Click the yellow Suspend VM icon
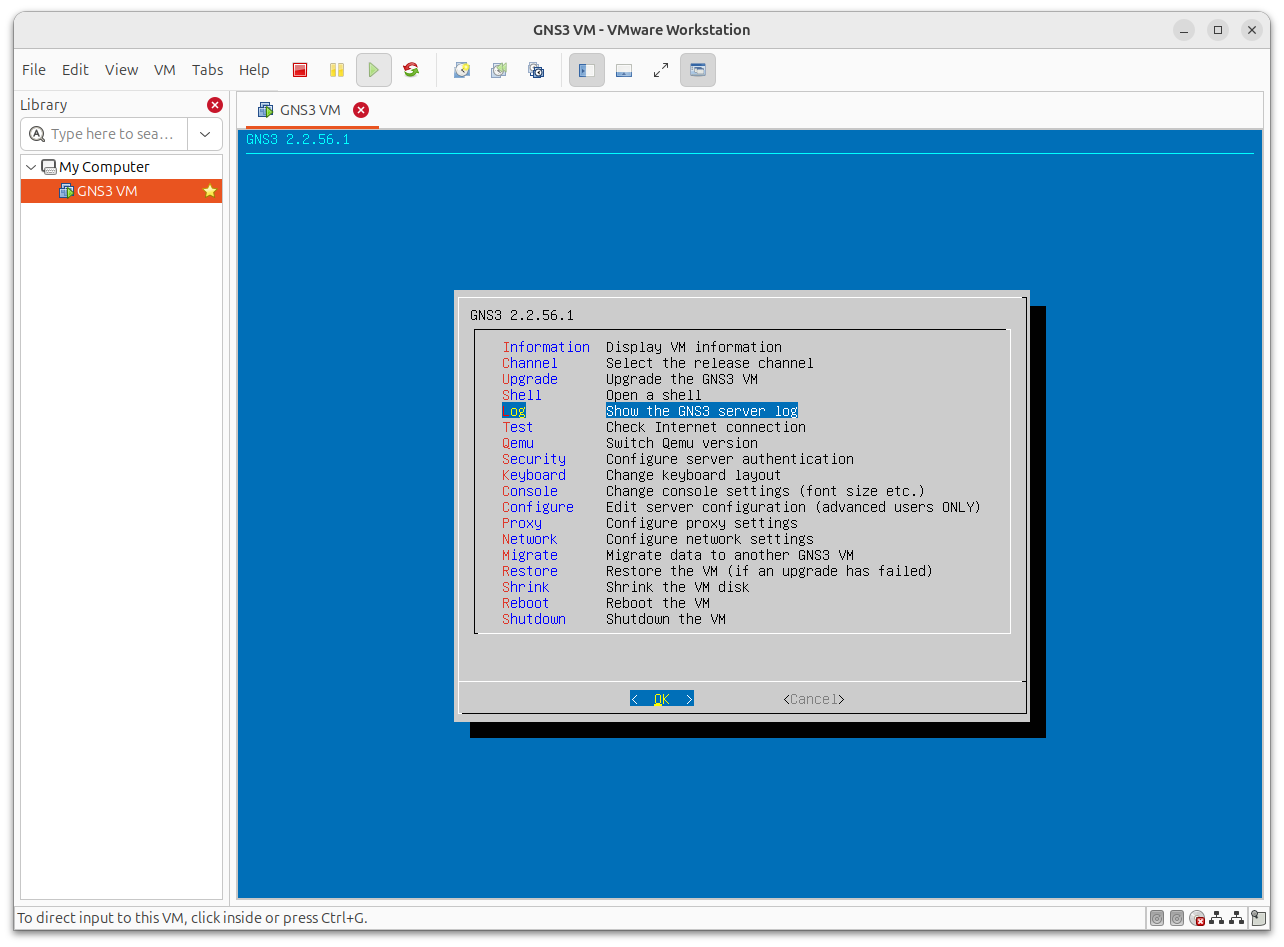This screenshot has width=1284, height=947. [x=337, y=70]
